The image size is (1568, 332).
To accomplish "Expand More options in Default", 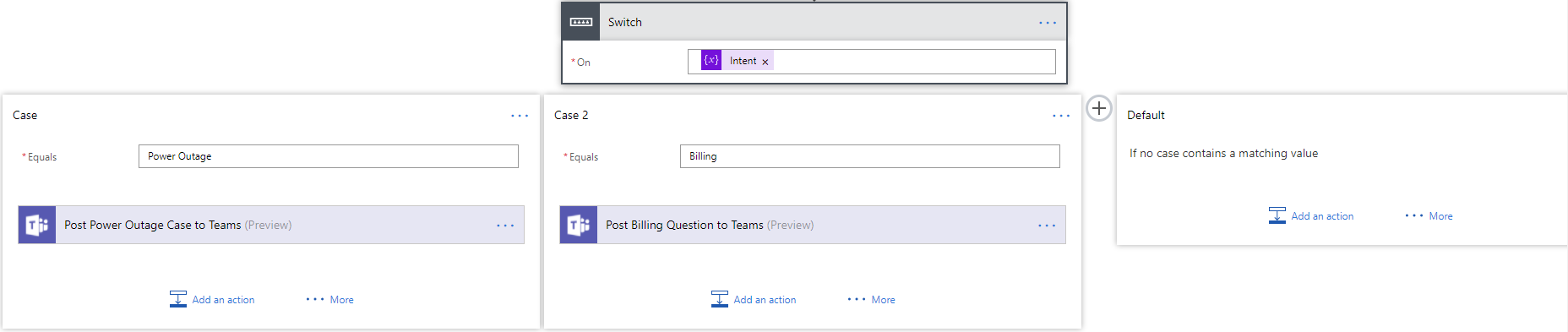I will point(1429,216).
